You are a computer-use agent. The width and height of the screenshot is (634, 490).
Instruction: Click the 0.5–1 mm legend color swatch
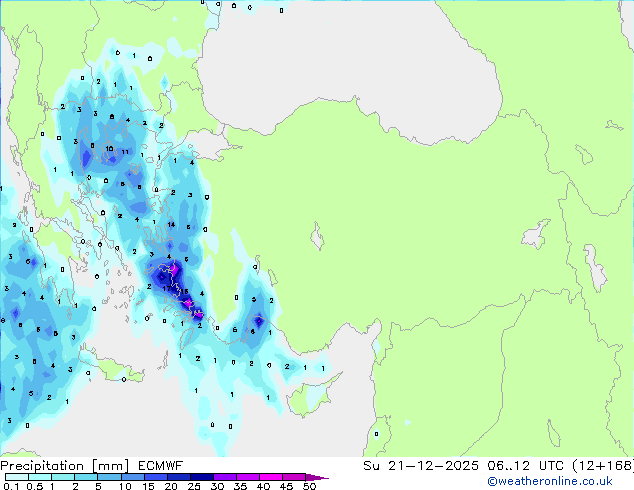[x=40, y=477]
